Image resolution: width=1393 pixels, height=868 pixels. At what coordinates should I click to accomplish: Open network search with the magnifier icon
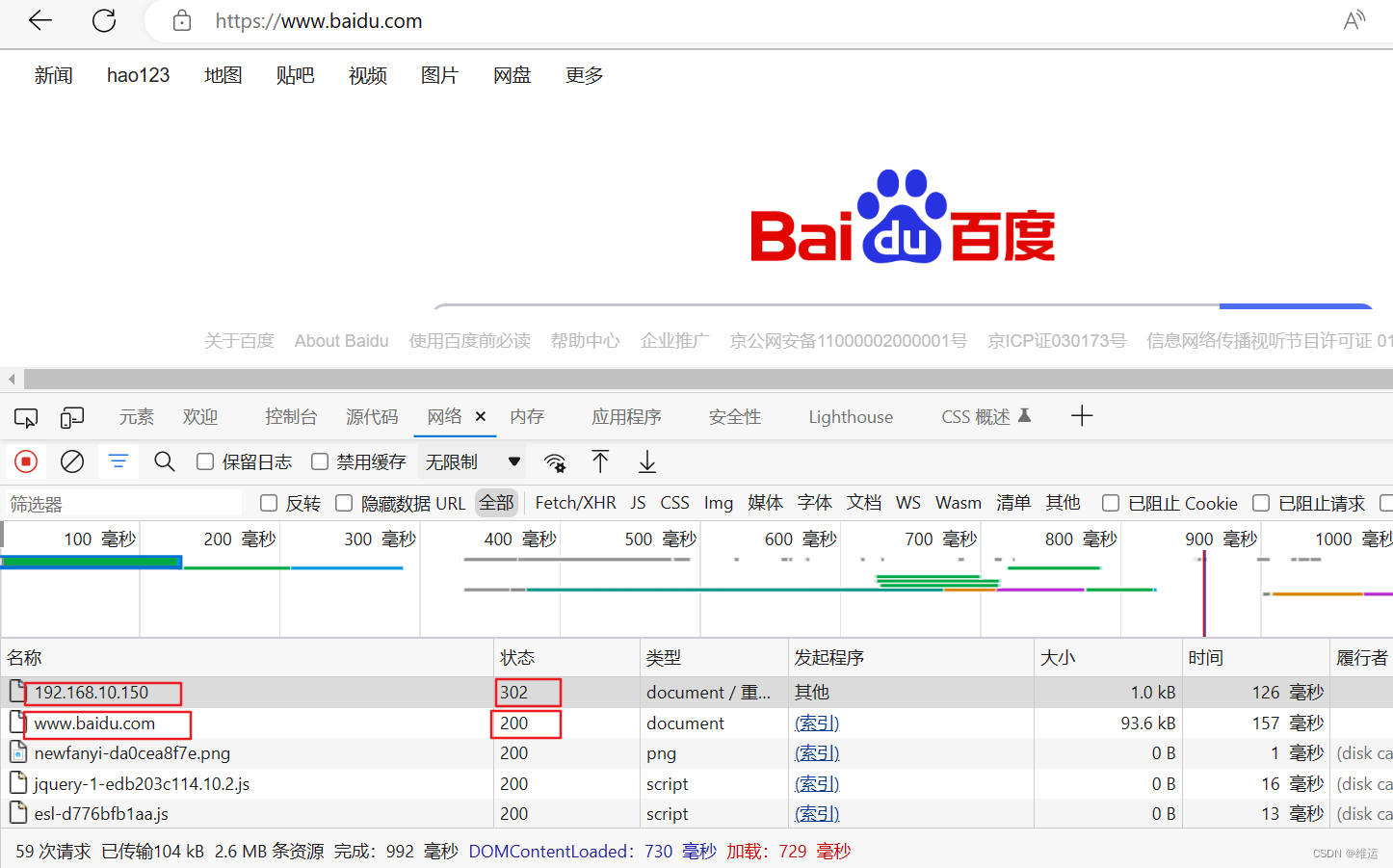tap(165, 461)
